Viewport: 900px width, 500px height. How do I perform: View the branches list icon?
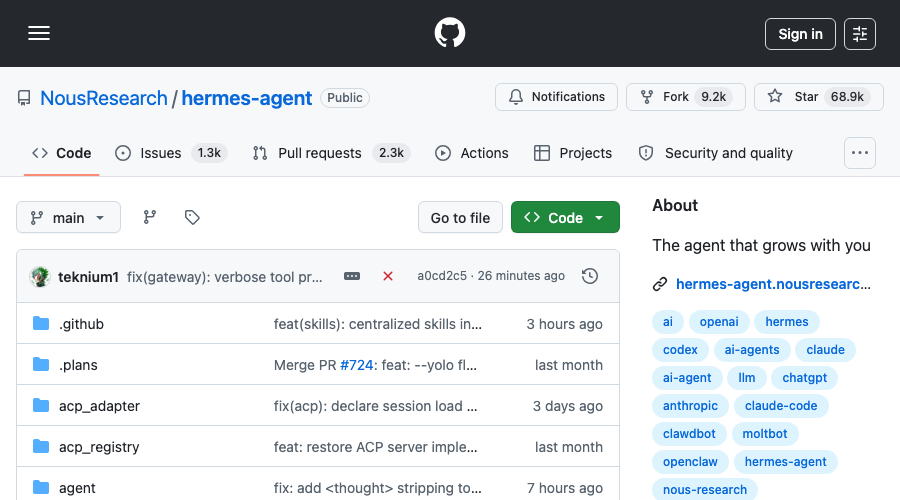pos(150,217)
